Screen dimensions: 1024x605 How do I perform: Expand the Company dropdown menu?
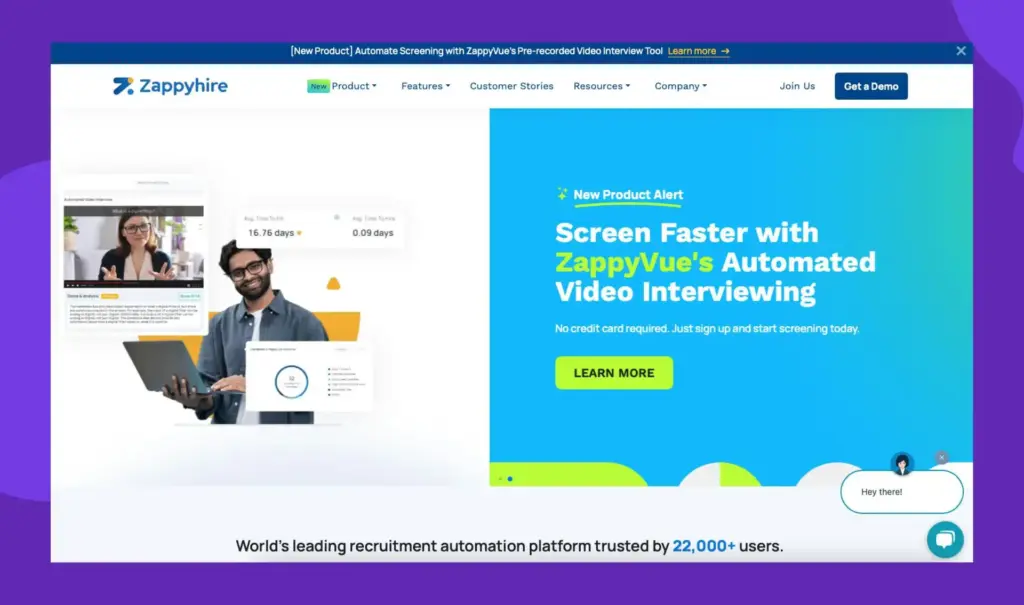pos(680,86)
